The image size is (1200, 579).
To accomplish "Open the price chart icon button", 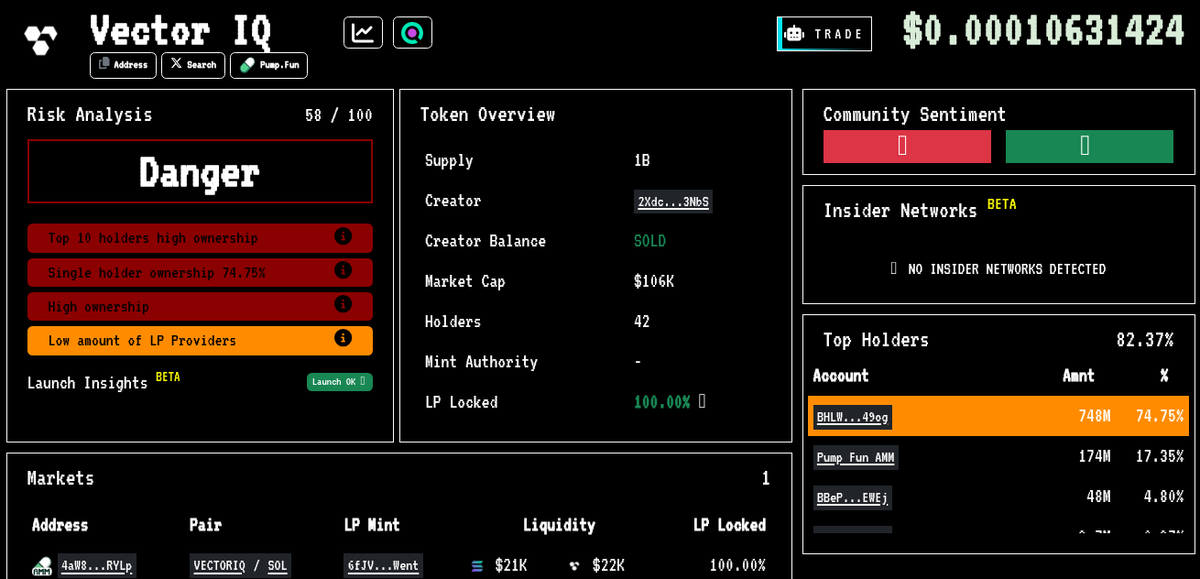I will click(363, 33).
